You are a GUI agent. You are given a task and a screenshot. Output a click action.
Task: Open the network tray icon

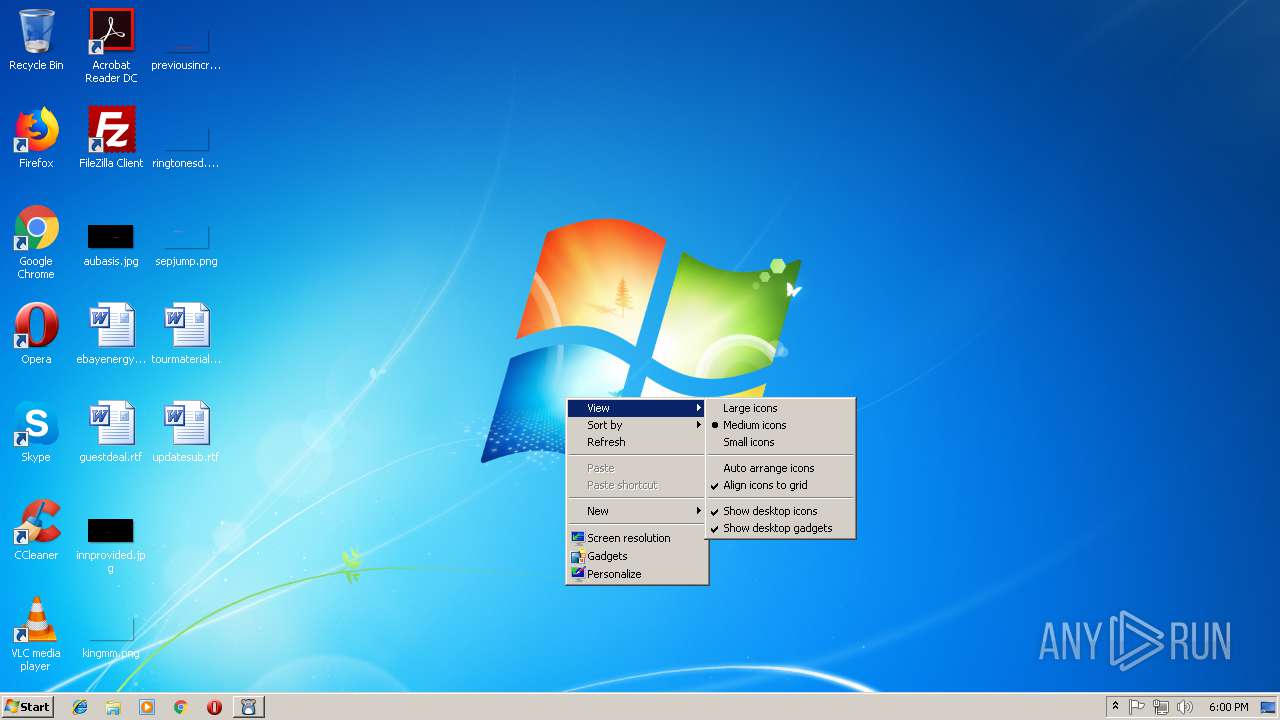point(1161,707)
